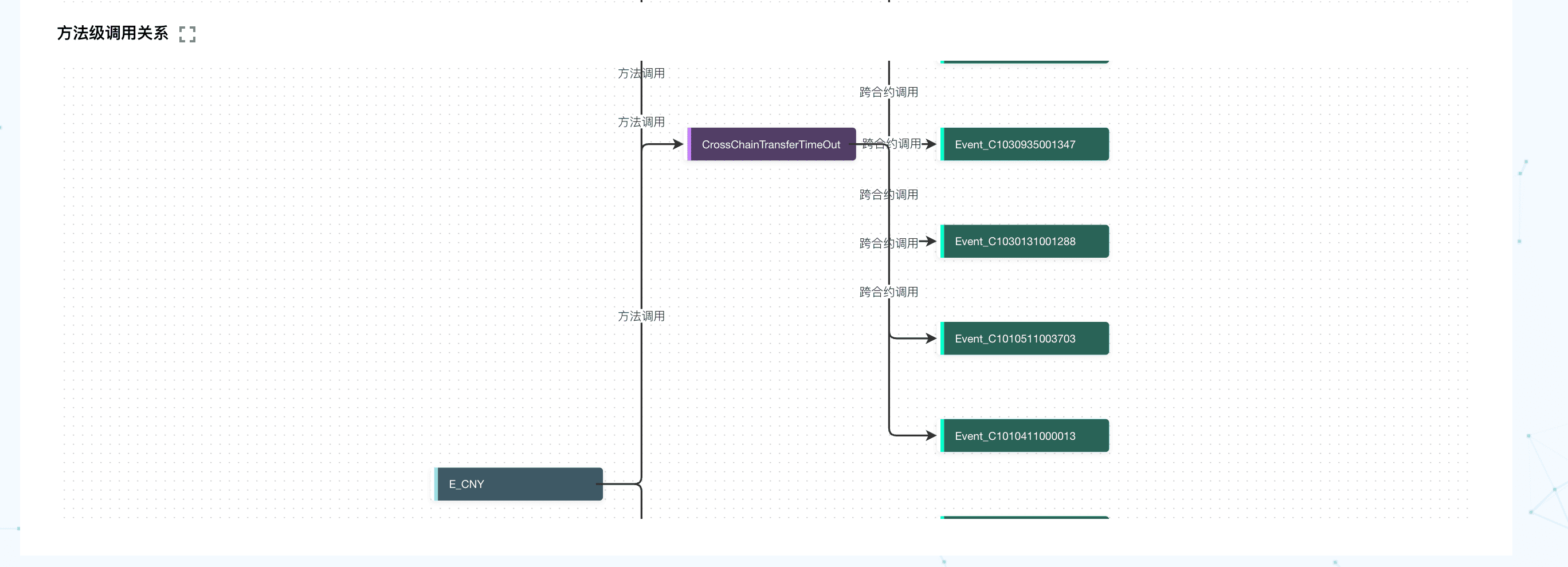The height and width of the screenshot is (567, 1568).
Task: Select the Event_C1010511003703 node
Action: 1025,338
